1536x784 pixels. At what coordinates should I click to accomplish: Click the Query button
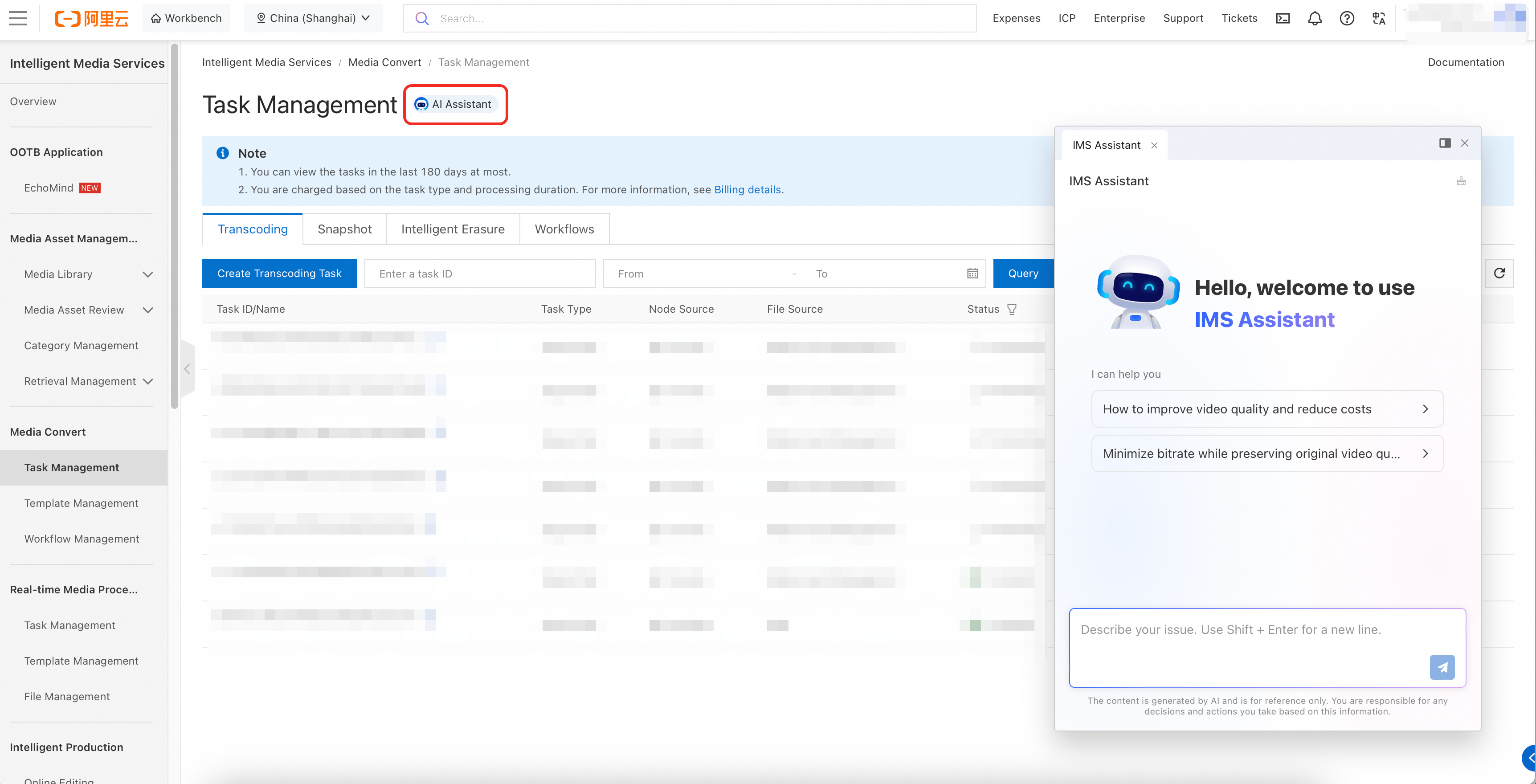click(1023, 274)
